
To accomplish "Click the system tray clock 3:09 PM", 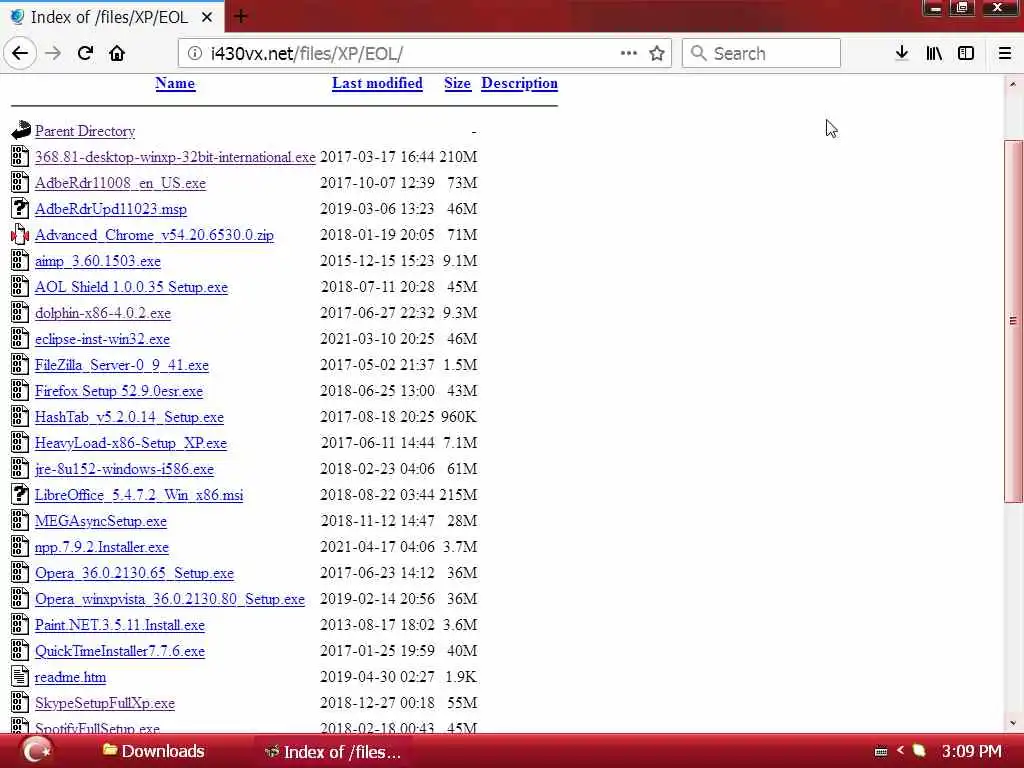I will (971, 751).
